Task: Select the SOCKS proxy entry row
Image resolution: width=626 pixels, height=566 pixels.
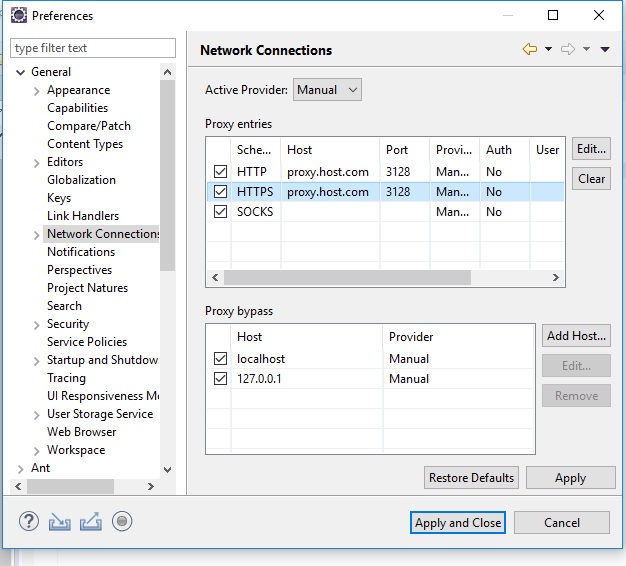Action: click(x=385, y=212)
